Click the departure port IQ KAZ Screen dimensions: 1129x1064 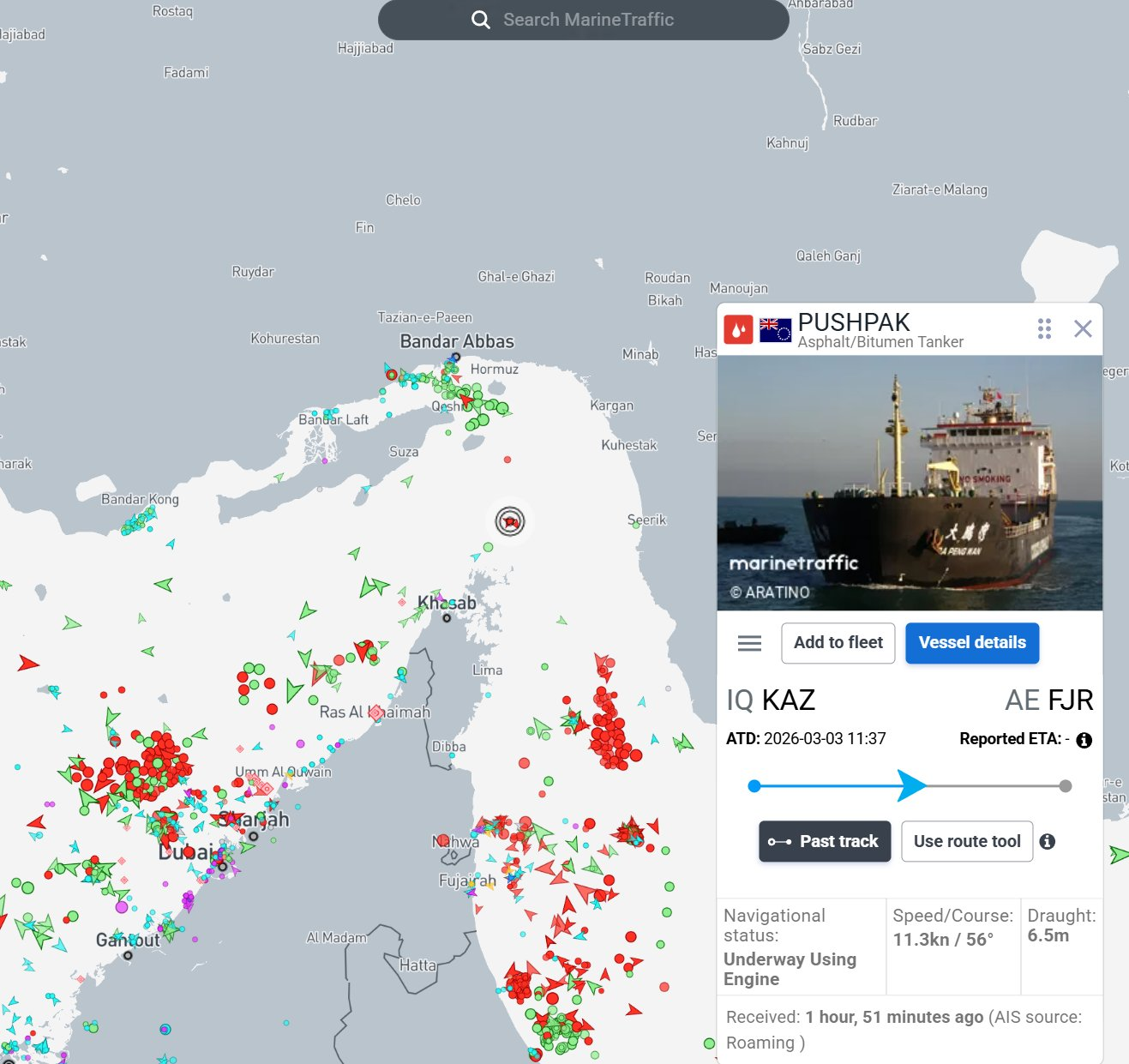click(771, 700)
